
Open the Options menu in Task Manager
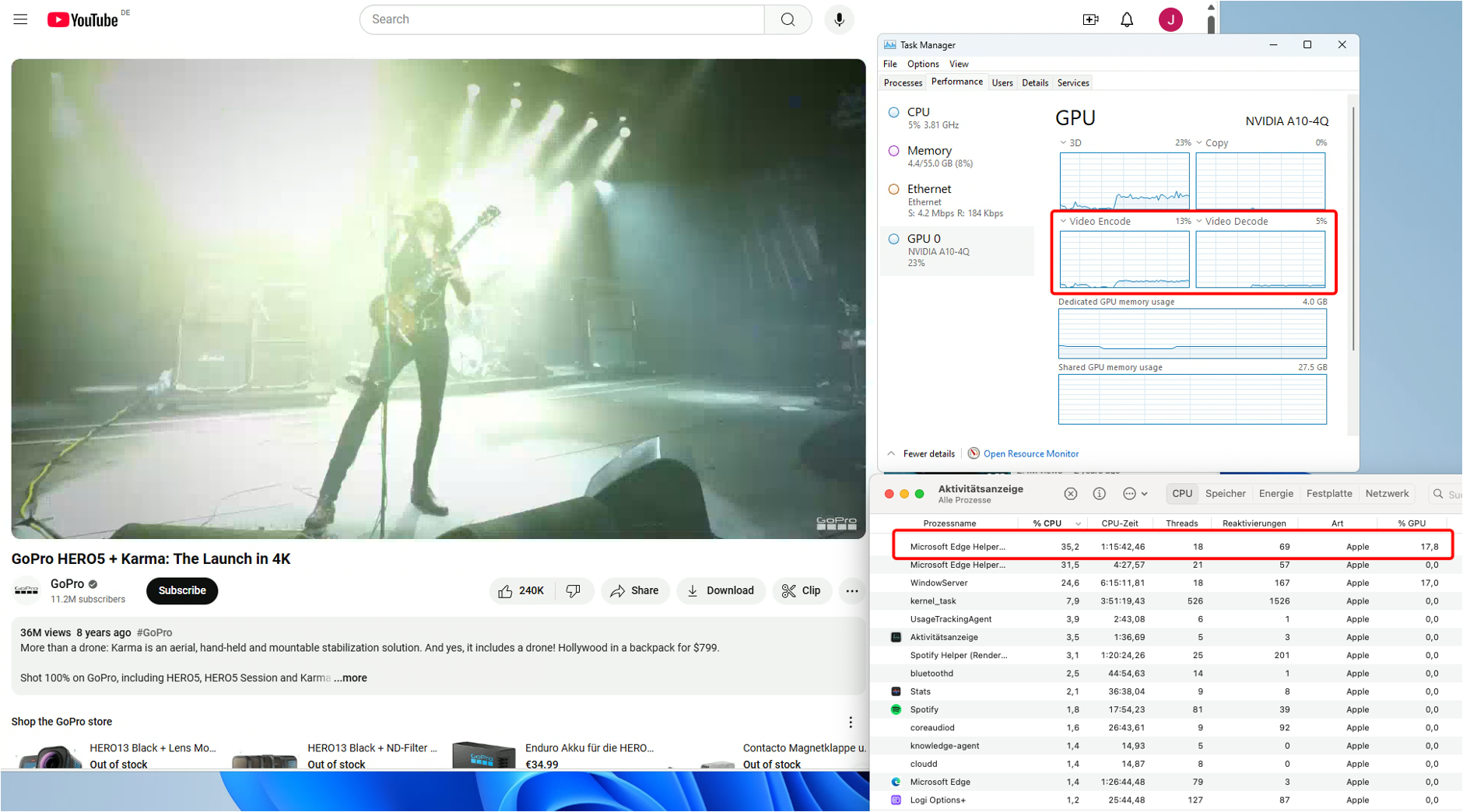click(x=923, y=64)
